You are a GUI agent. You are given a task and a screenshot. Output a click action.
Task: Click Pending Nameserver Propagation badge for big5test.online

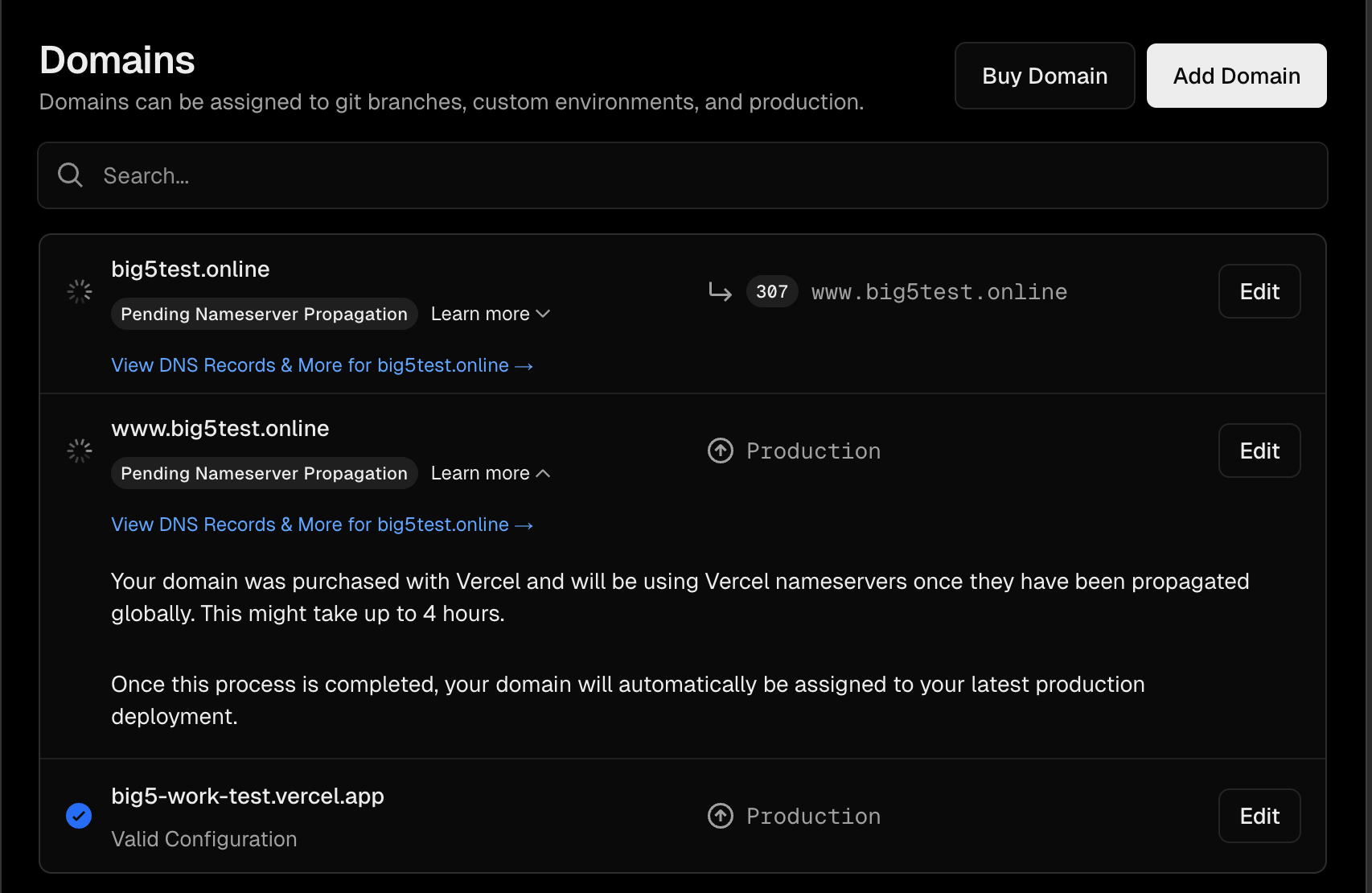pyautogui.click(x=264, y=314)
